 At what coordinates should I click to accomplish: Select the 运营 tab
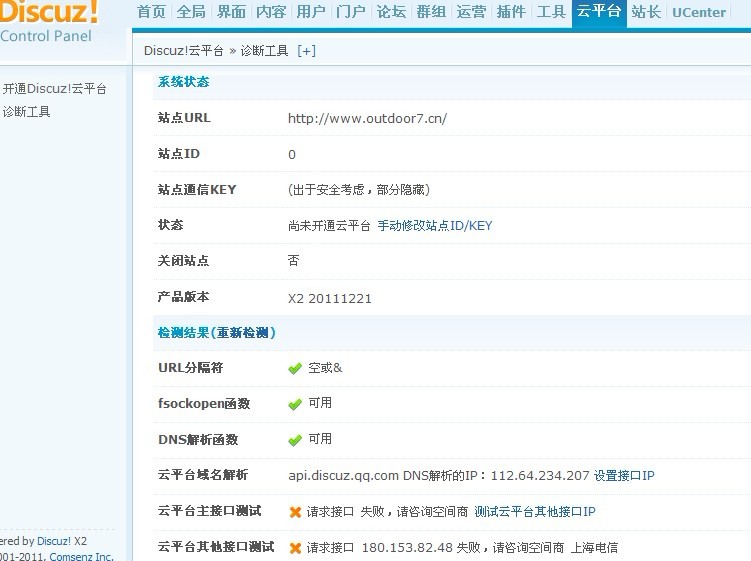coord(471,11)
